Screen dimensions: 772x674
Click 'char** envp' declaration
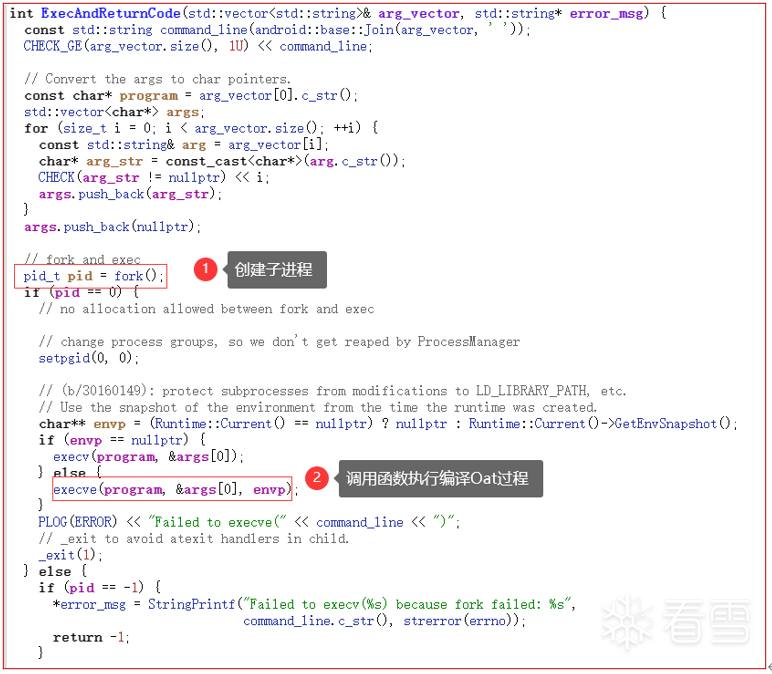pyautogui.click(x=82, y=423)
